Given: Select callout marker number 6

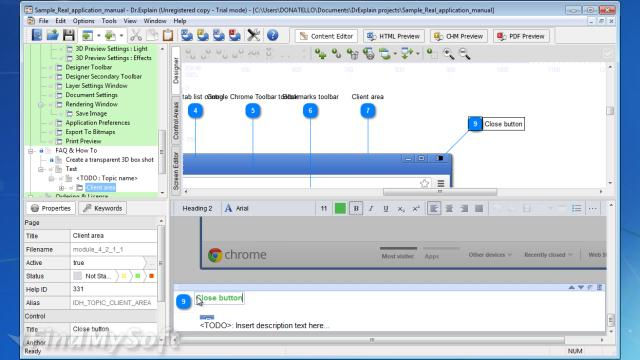Looking at the screenshot, I should pyautogui.click(x=311, y=111).
